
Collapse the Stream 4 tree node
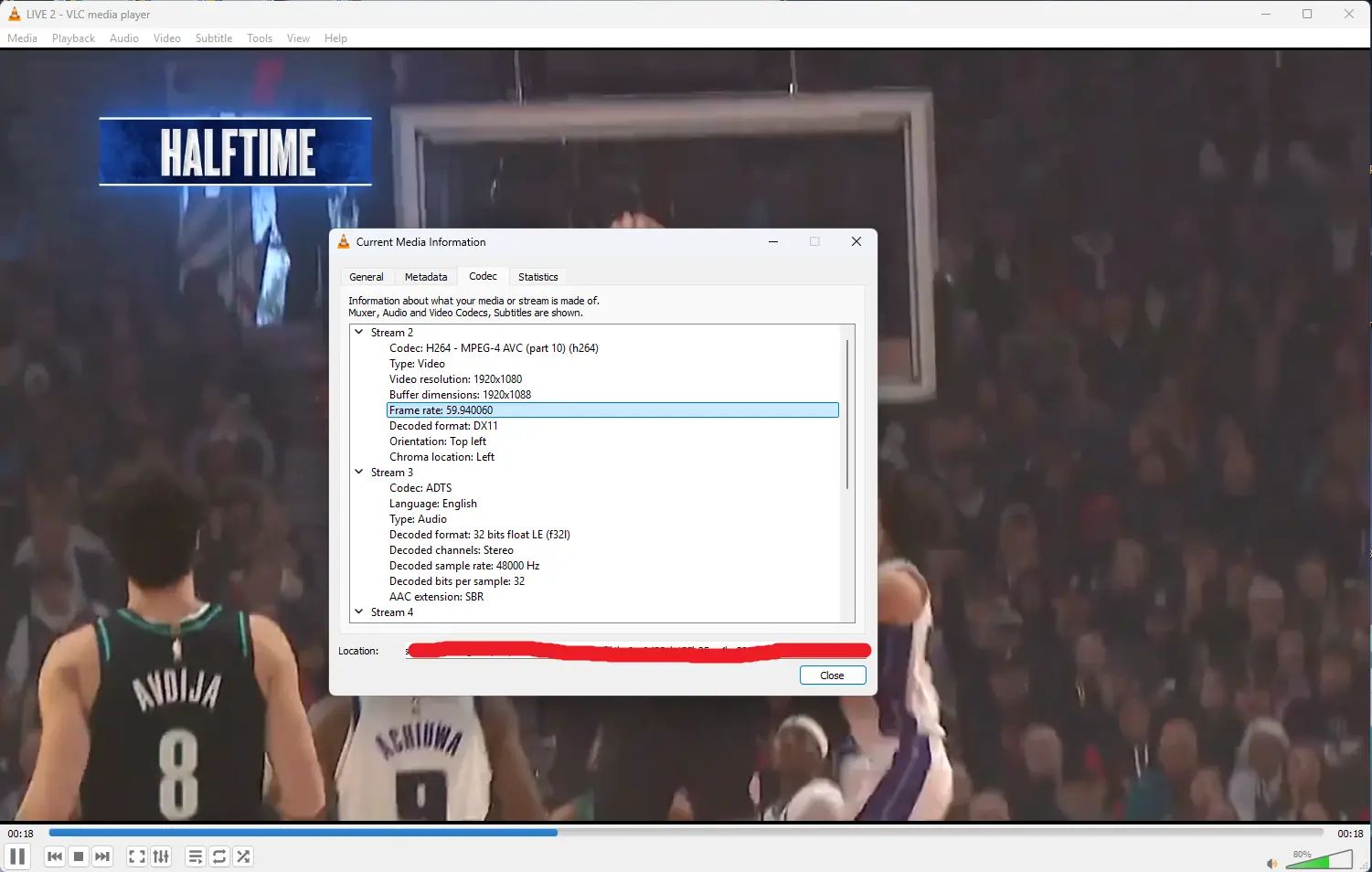tap(359, 611)
